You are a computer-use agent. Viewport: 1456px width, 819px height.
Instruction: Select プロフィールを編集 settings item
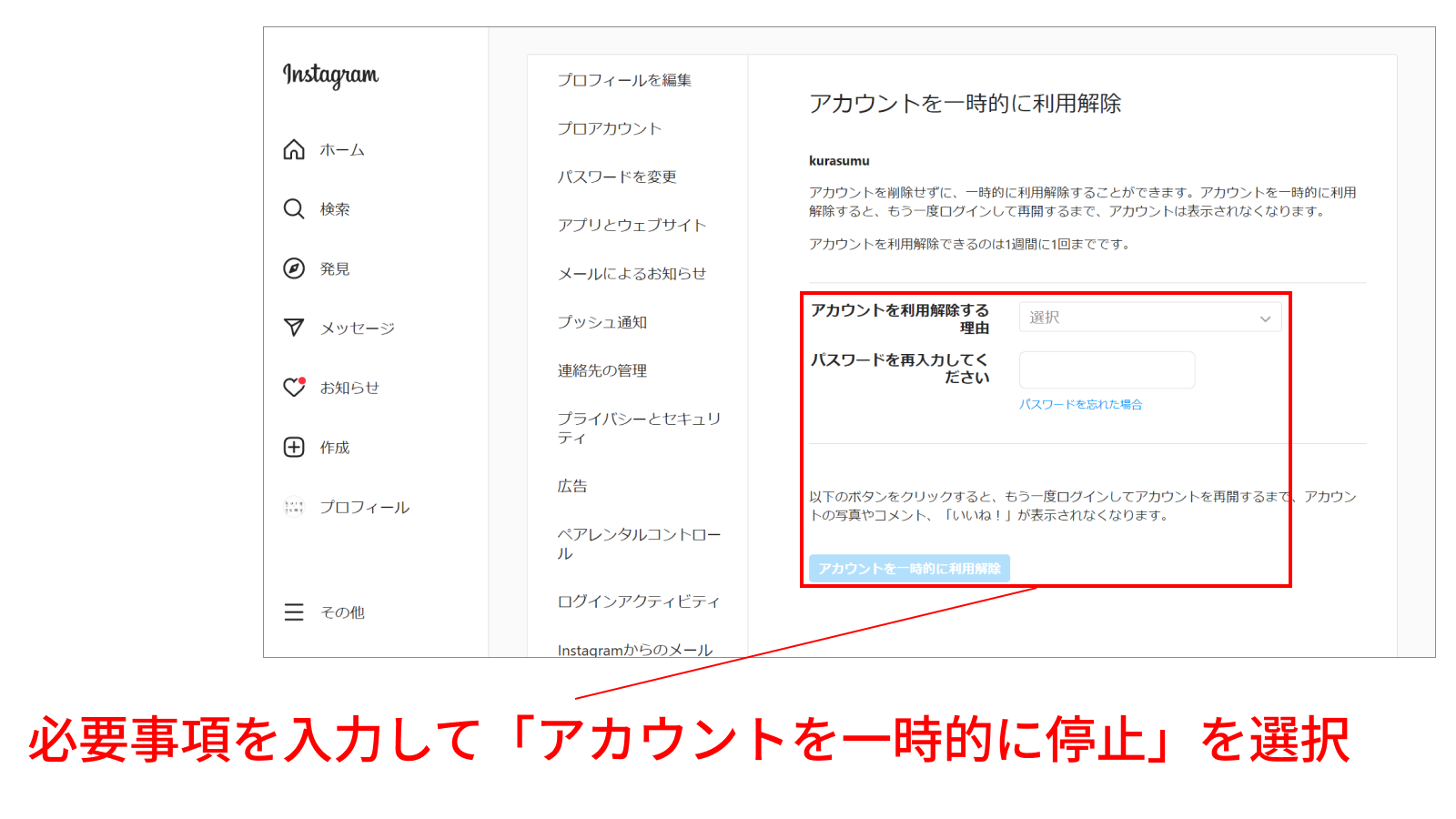point(624,80)
